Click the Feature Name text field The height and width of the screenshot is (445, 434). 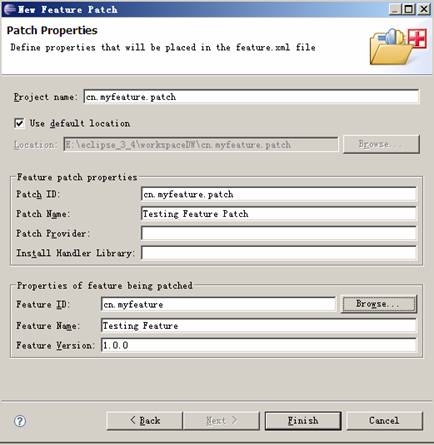[259, 325]
